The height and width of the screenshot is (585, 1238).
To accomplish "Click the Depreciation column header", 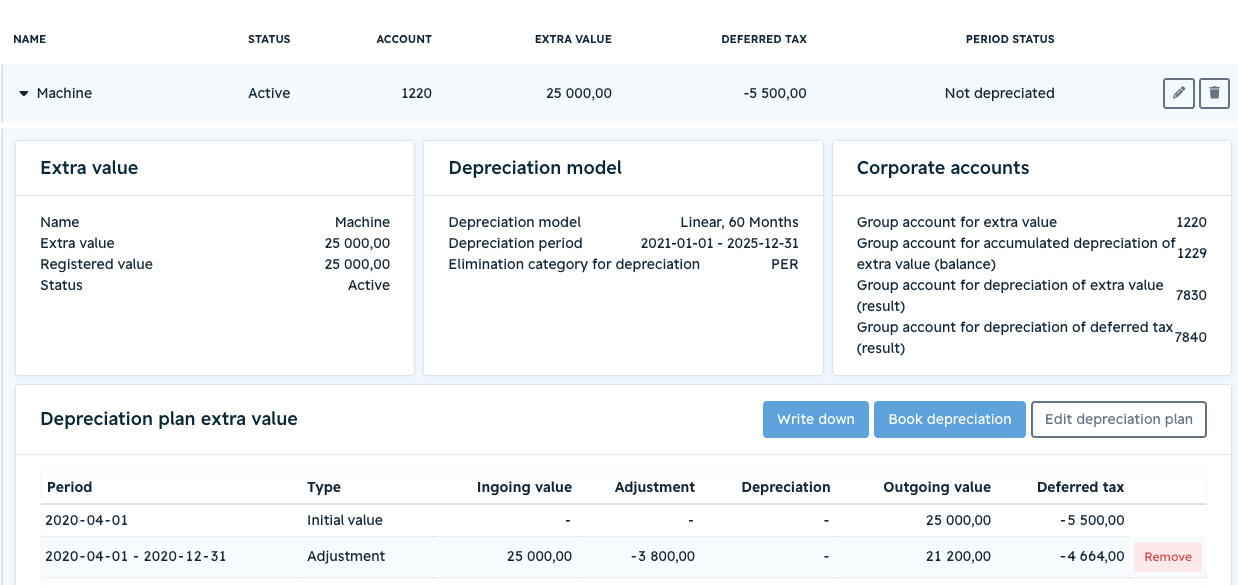I will [x=786, y=487].
